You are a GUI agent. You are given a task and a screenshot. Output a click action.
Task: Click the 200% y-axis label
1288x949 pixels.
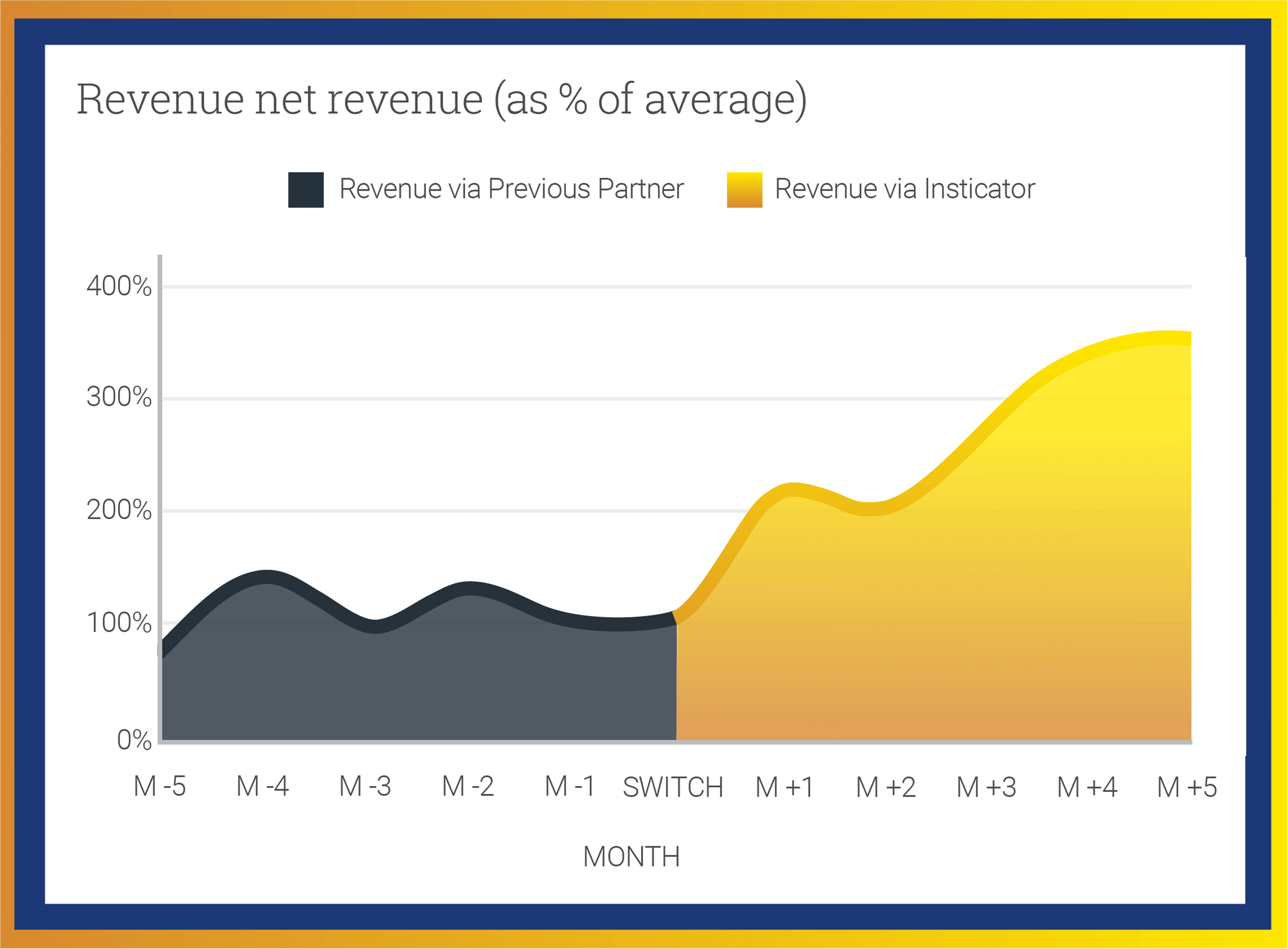pos(119,510)
